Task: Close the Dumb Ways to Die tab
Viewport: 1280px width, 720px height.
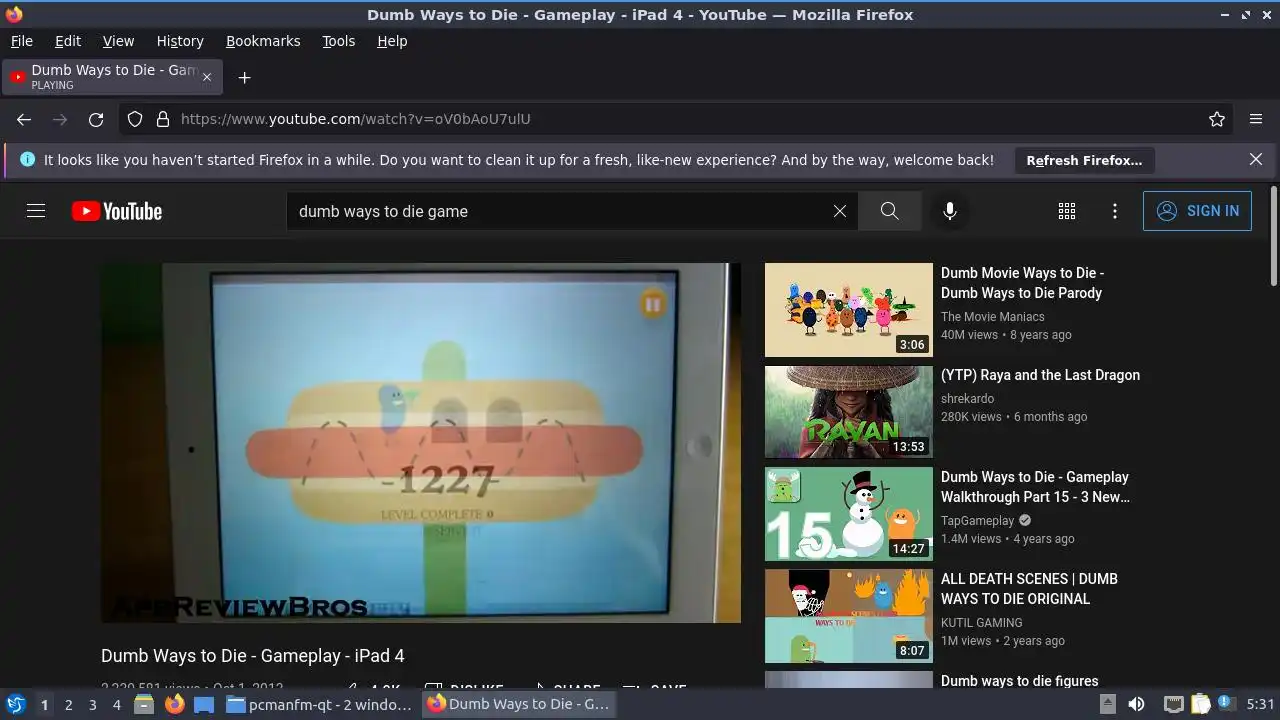Action: [x=207, y=77]
